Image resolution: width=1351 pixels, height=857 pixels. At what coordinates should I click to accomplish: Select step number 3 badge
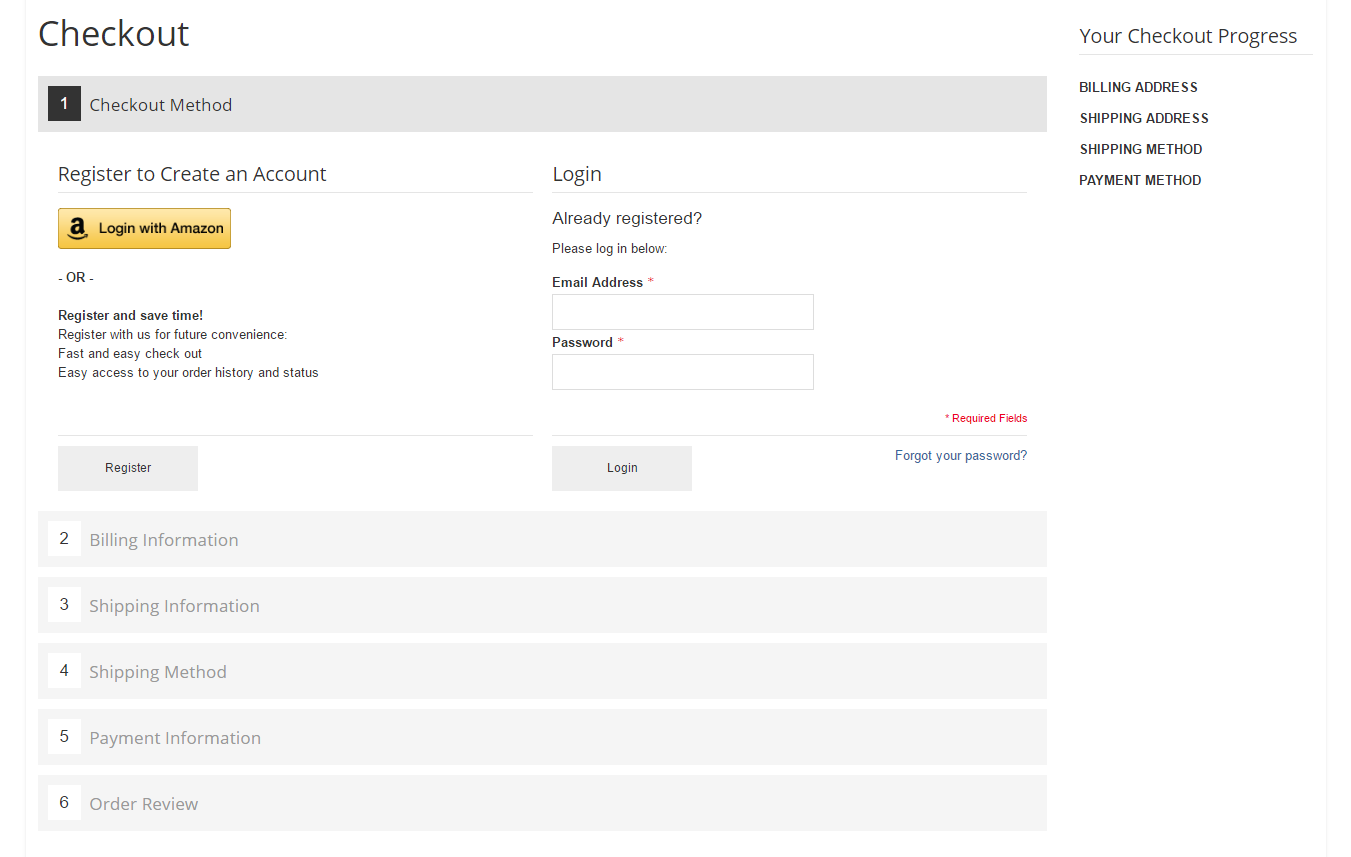click(x=64, y=605)
